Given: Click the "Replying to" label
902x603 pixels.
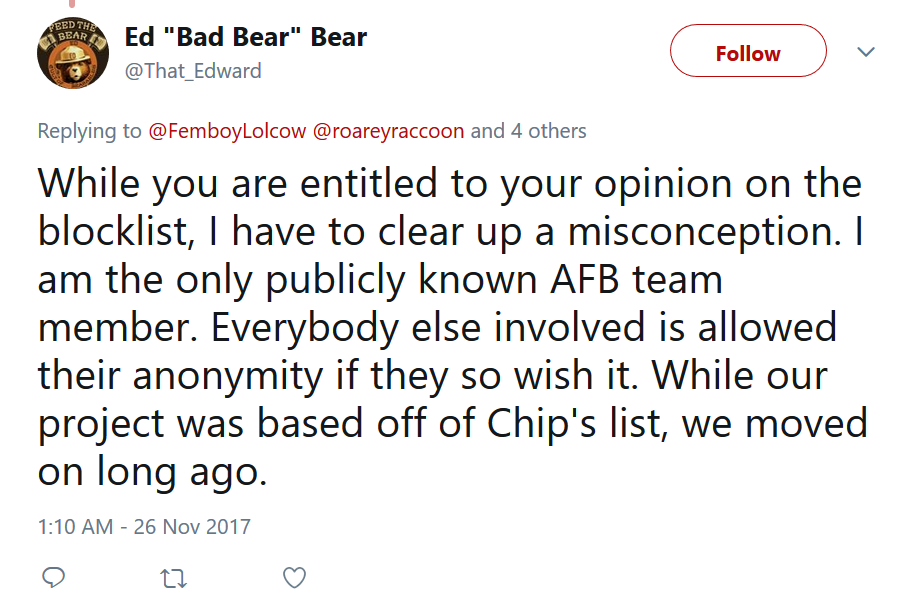Looking at the screenshot, I should coord(89,131).
